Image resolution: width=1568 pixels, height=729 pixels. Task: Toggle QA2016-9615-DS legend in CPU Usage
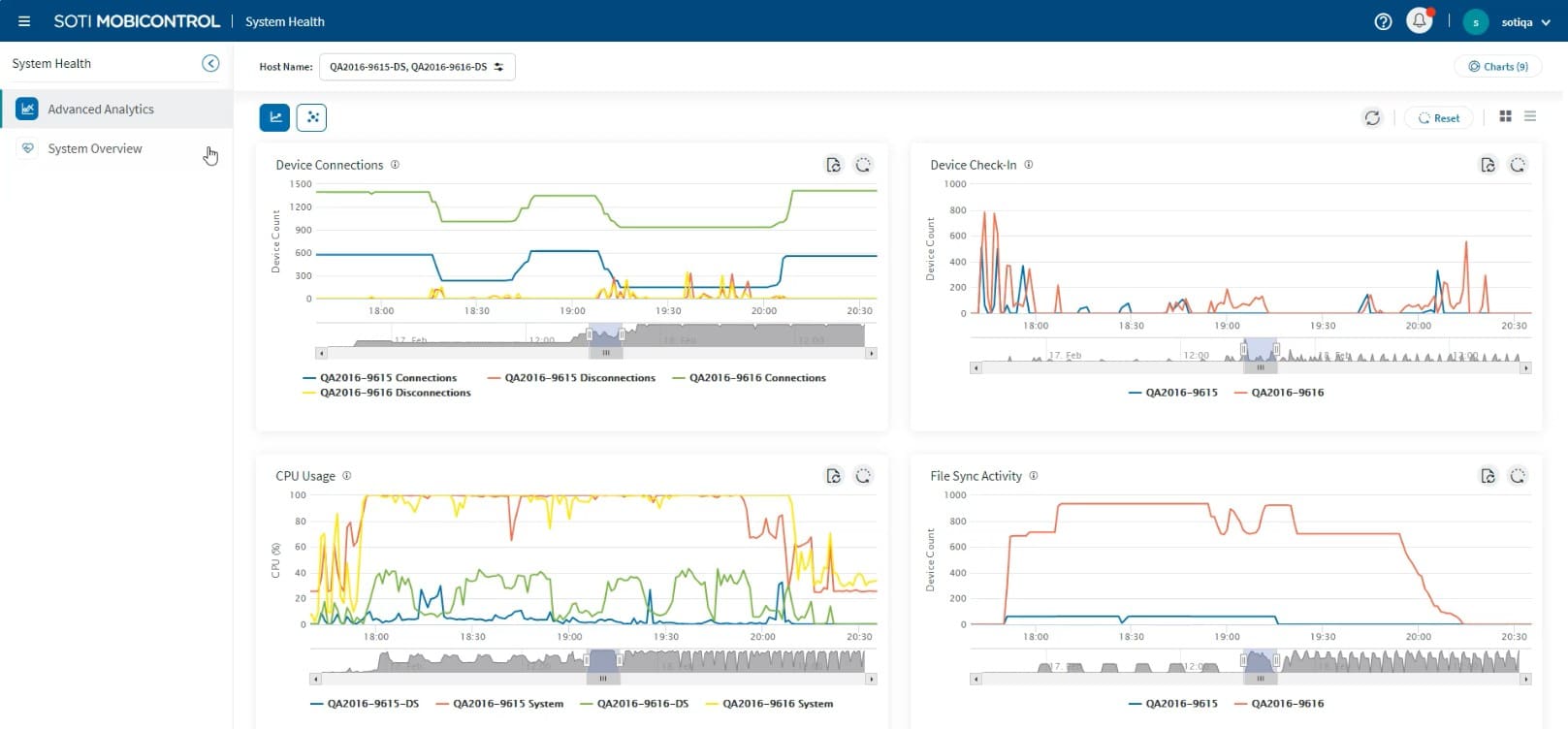click(365, 704)
